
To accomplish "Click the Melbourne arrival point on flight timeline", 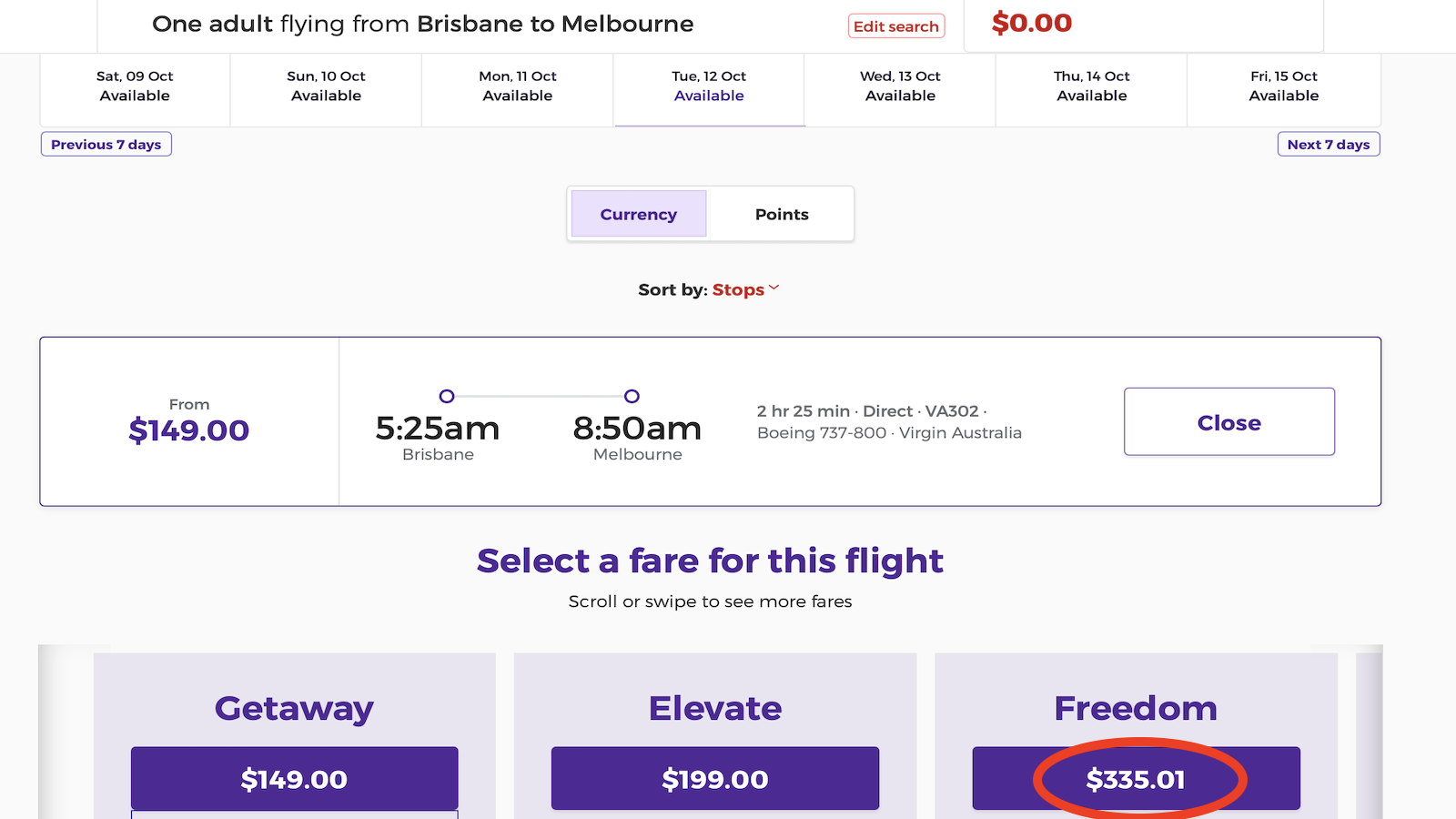I will coord(632,397).
